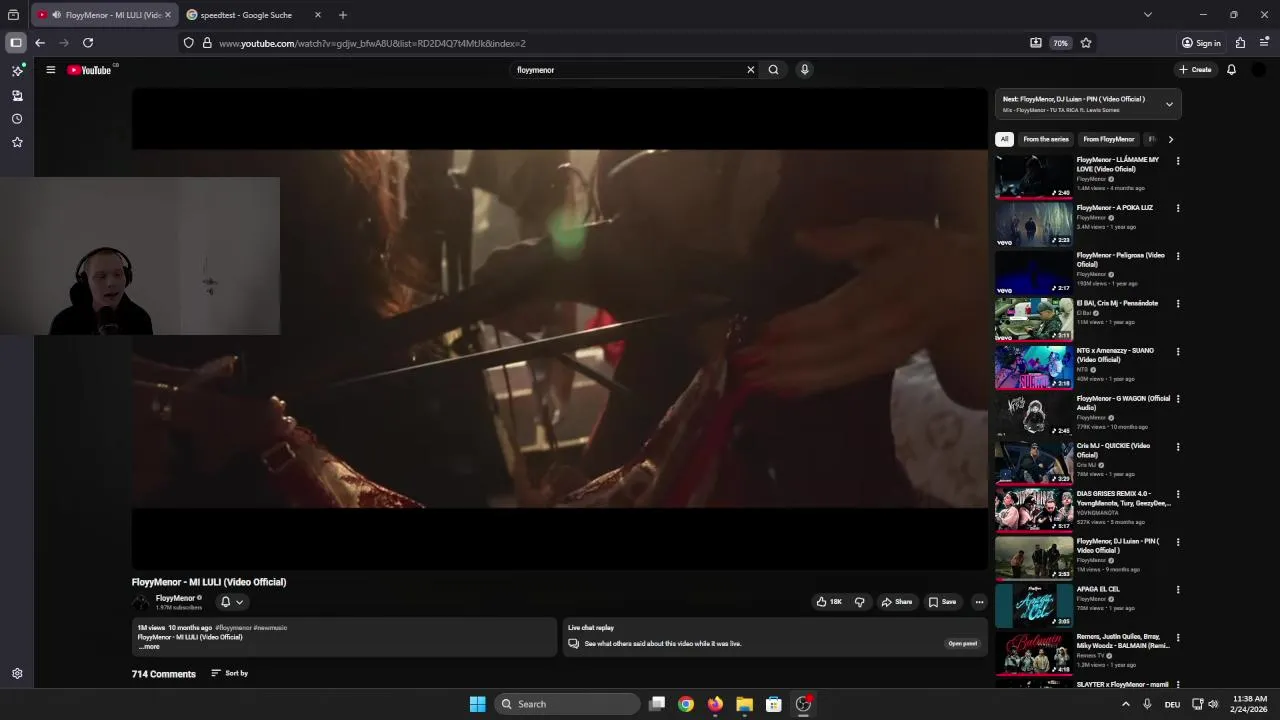Open options for LLÁMAME MY LOVE video
This screenshot has height=720, width=1280.
point(1178,161)
